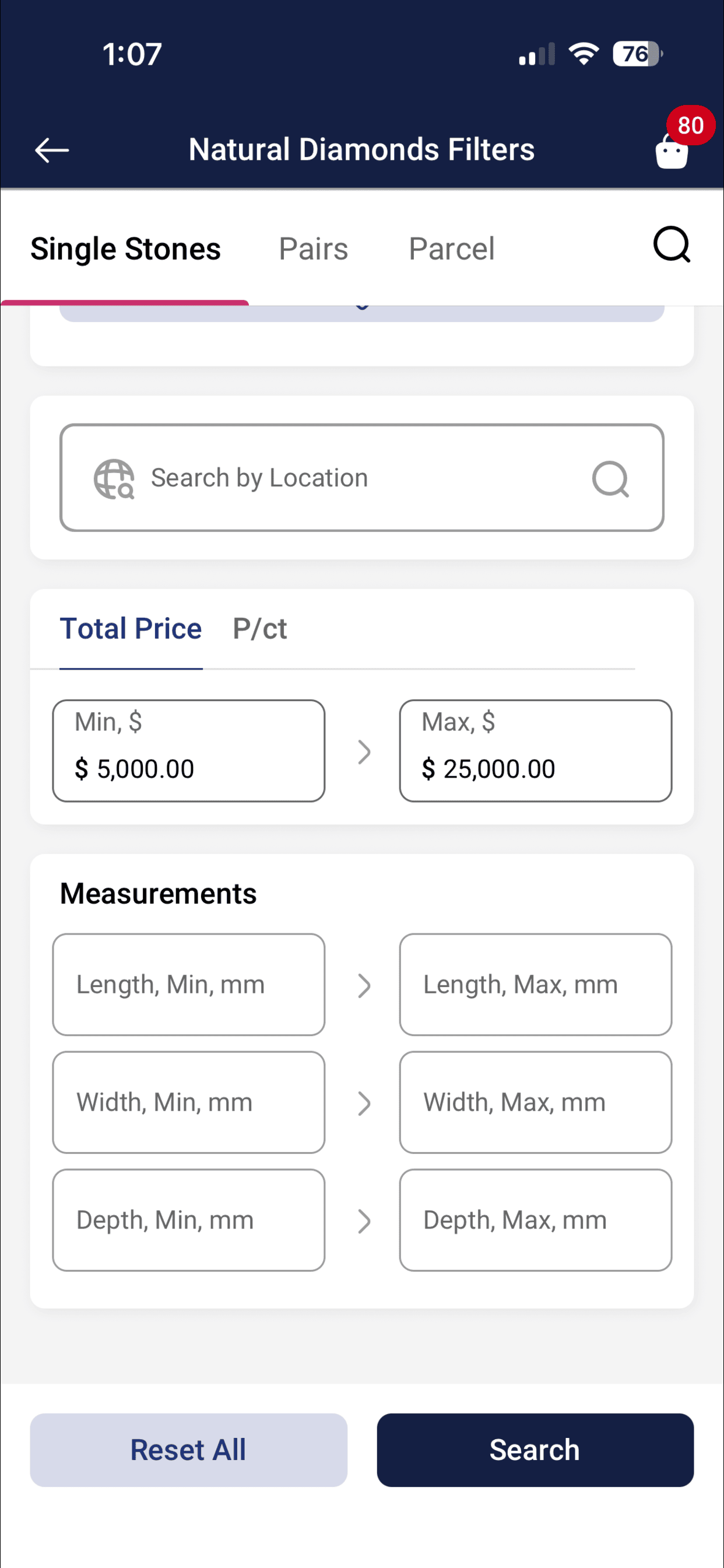The image size is (724, 1568).
Task: Select the P/ct price tab
Action: pos(260,628)
